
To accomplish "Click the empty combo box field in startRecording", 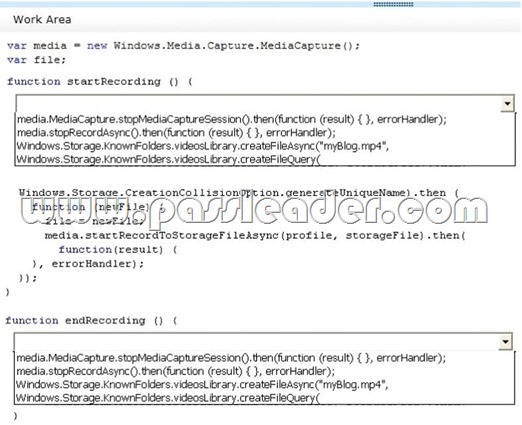I will (258, 104).
